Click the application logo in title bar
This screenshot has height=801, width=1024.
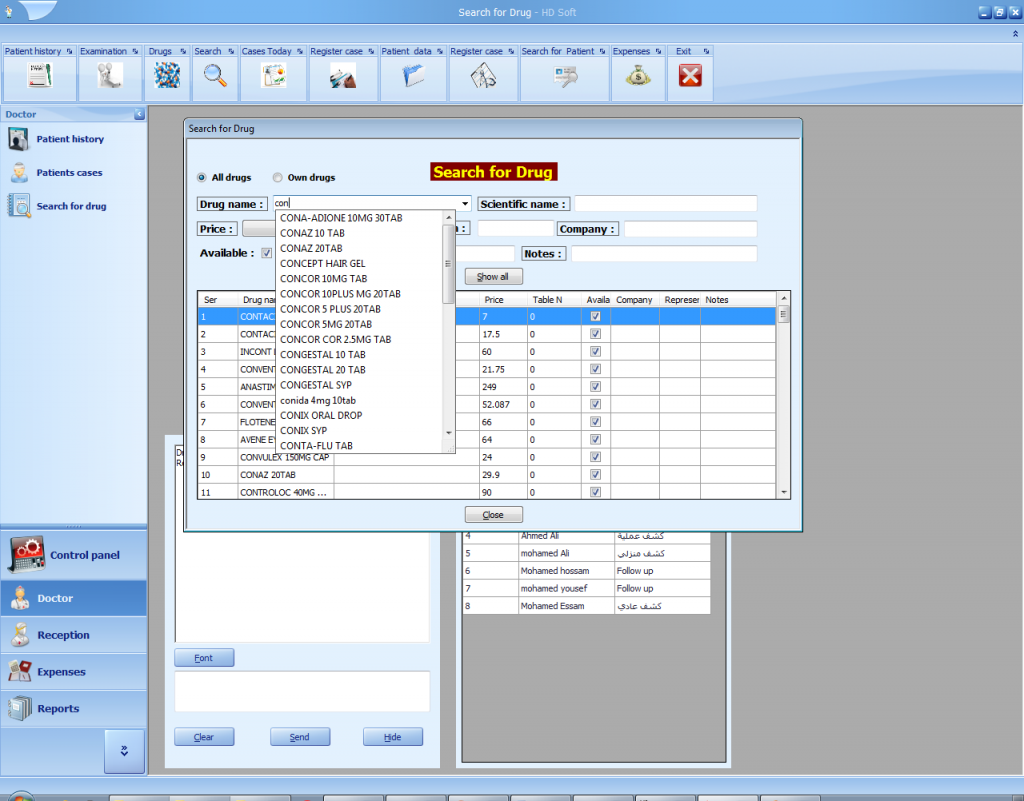click(x=9, y=12)
